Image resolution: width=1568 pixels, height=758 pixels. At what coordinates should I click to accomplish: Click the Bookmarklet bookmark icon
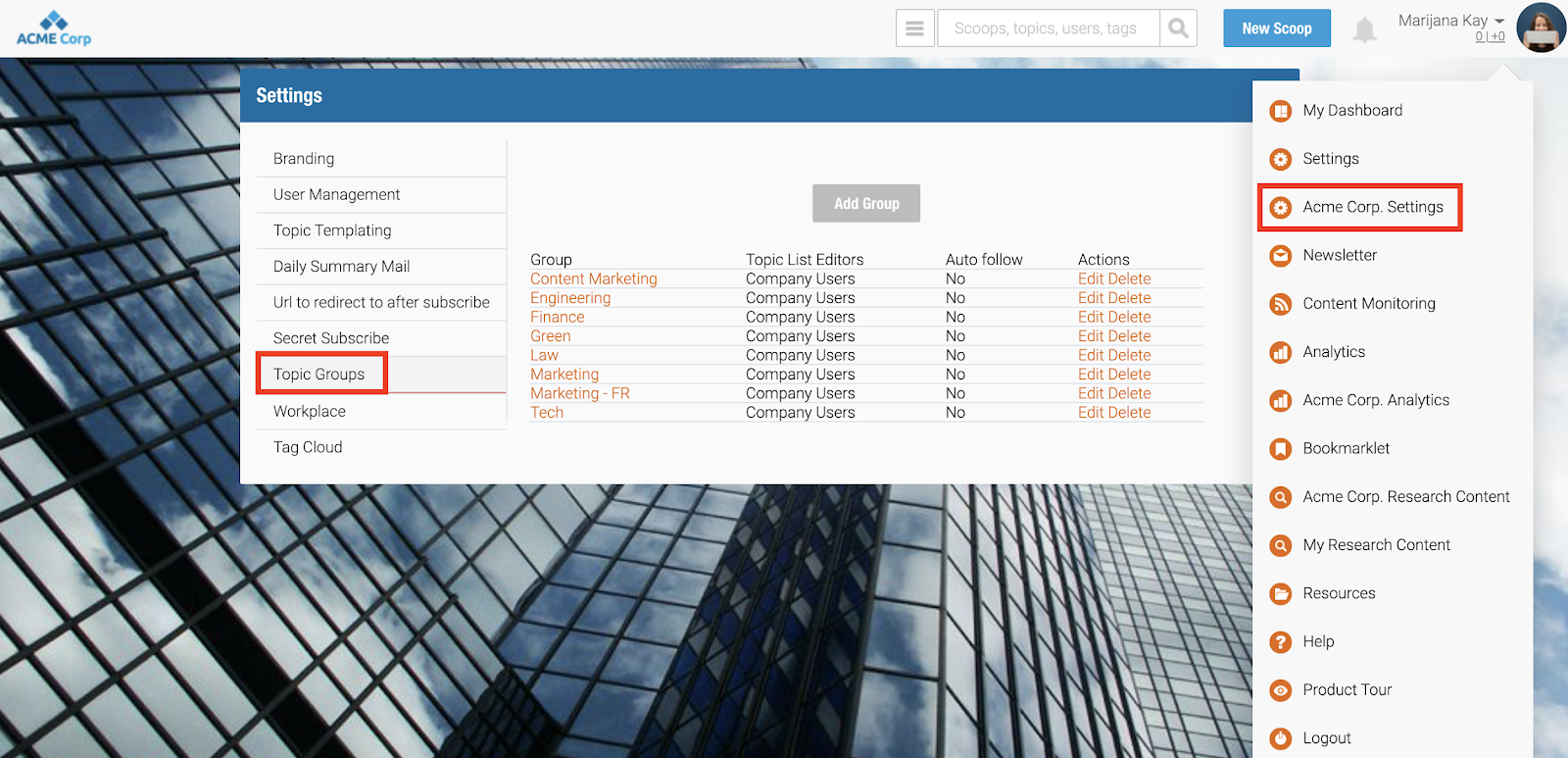[x=1280, y=449]
